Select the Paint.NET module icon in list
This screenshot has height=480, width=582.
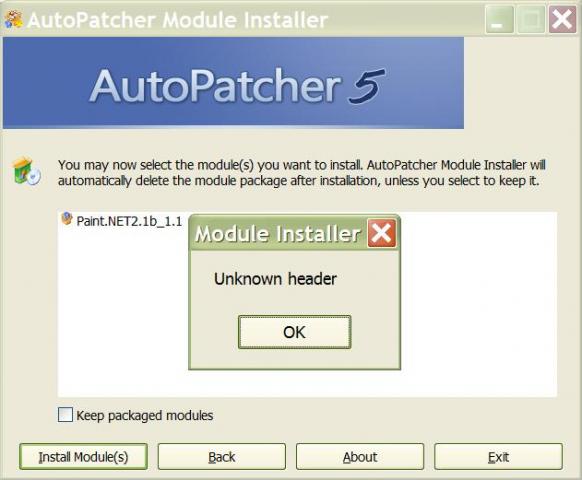67,219
